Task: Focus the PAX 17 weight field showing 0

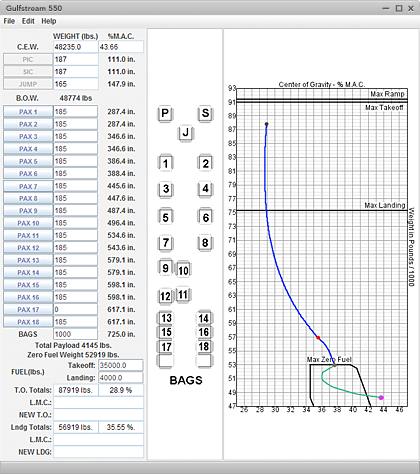Action: (x=76, y=309)
